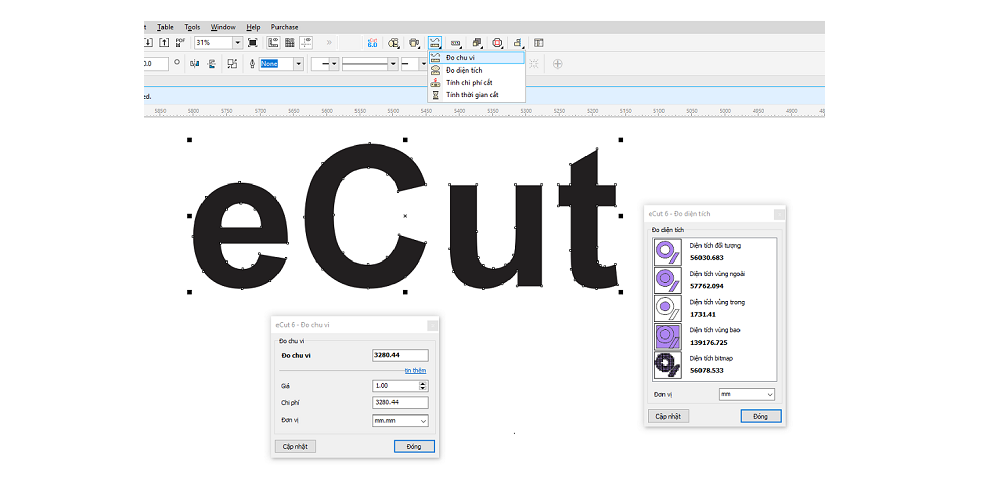The image size is (1001, 500).
Task: Click the eCut 6.0 logo toolbar icon
Action: pos(373,43)
